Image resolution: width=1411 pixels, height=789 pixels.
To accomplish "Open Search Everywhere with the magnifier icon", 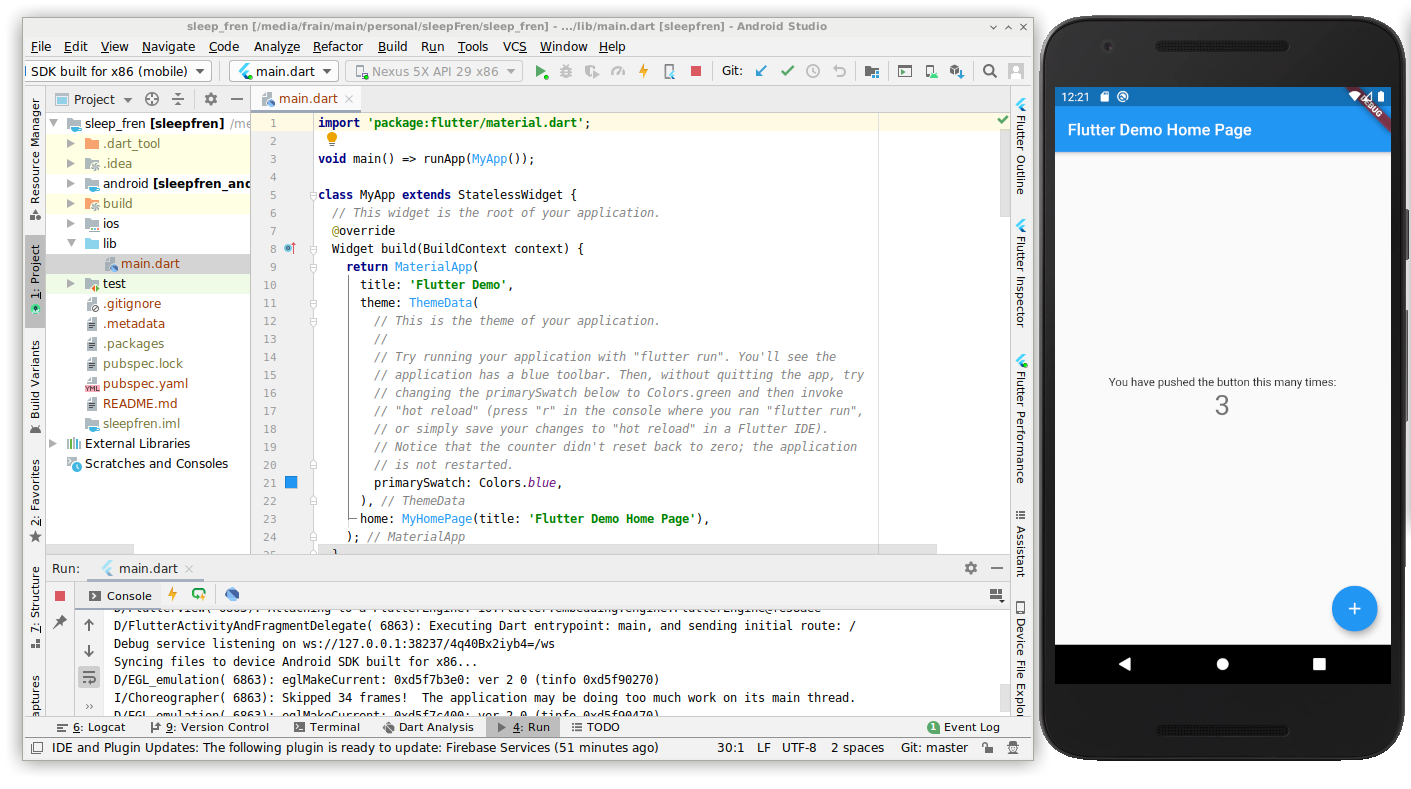I will [x=989, y=71].
